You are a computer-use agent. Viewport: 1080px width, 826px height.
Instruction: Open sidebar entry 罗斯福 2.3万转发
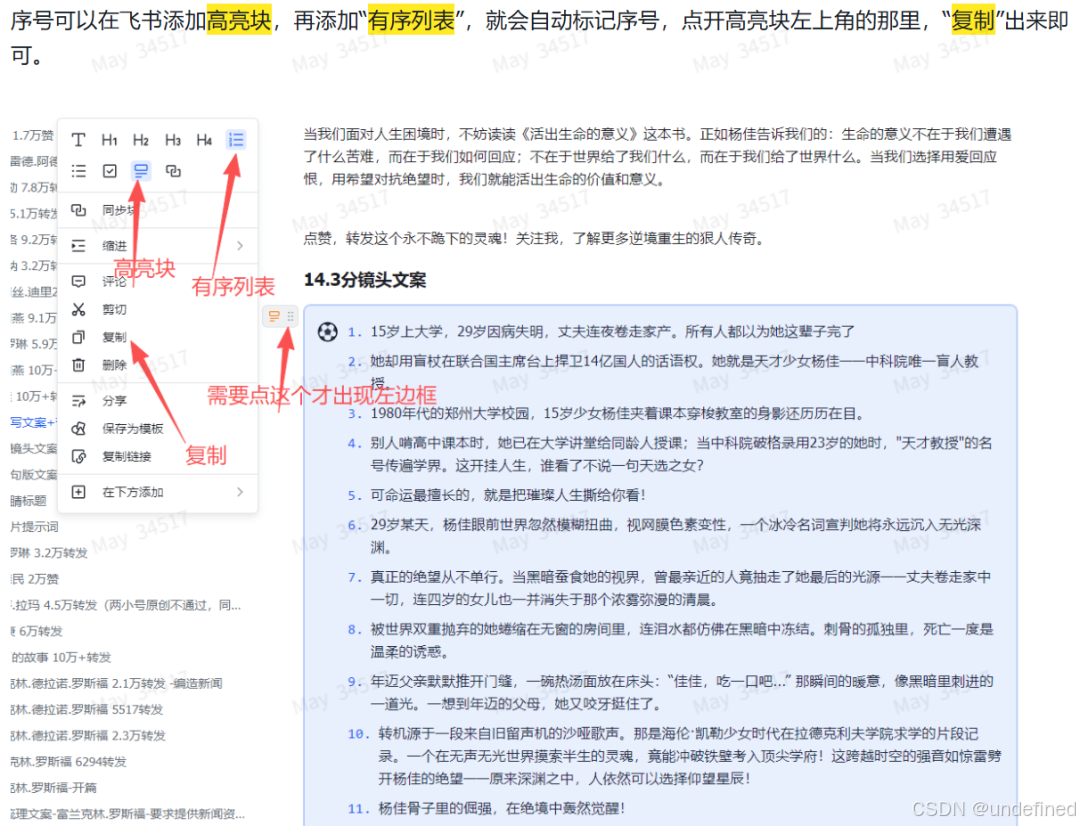tap(88, 736)
